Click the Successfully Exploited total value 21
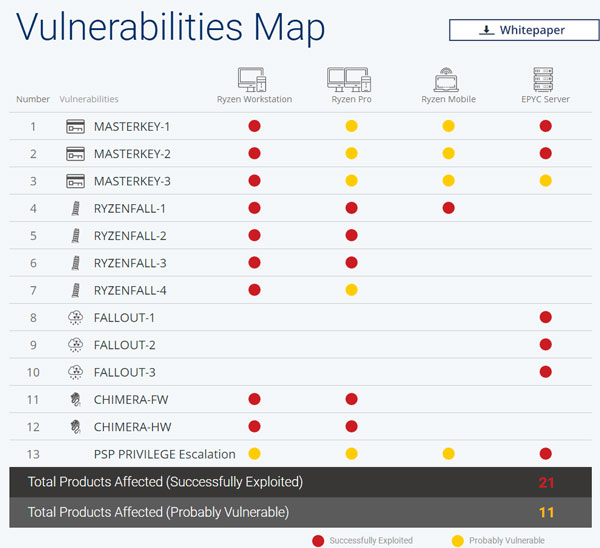 (x=546, y=483)
